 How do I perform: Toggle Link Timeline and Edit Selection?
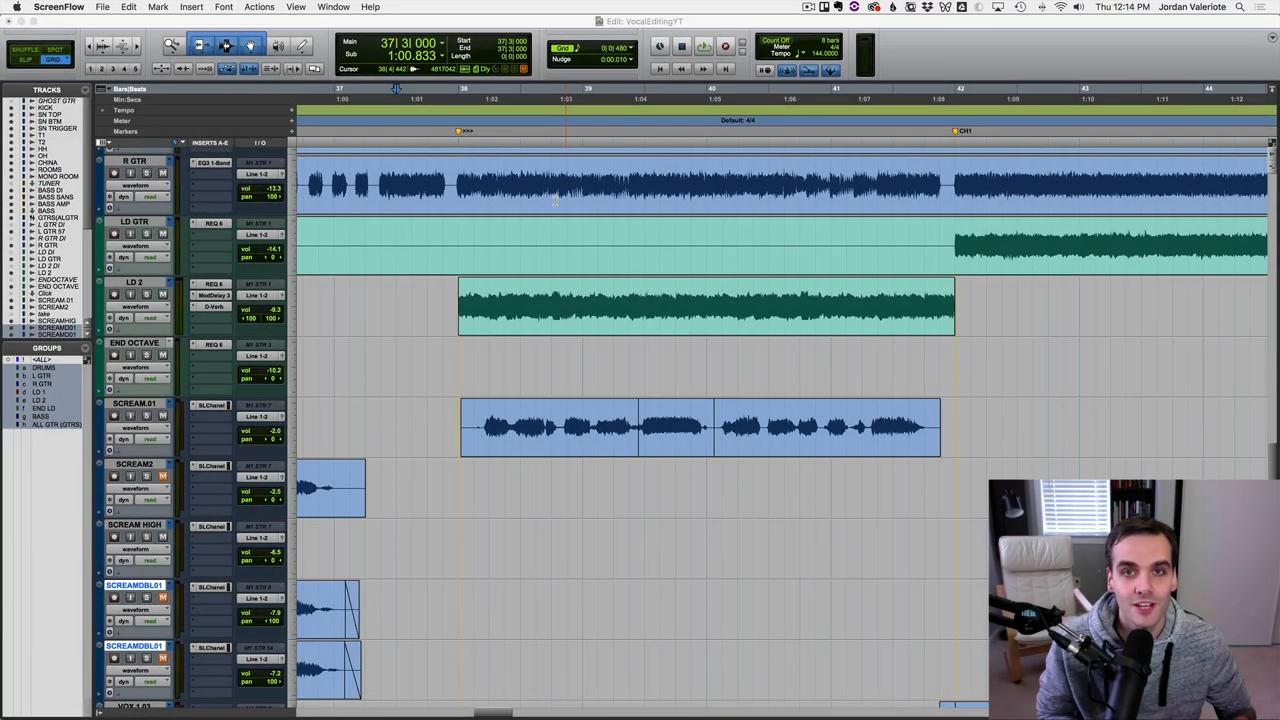pos(249,69)
